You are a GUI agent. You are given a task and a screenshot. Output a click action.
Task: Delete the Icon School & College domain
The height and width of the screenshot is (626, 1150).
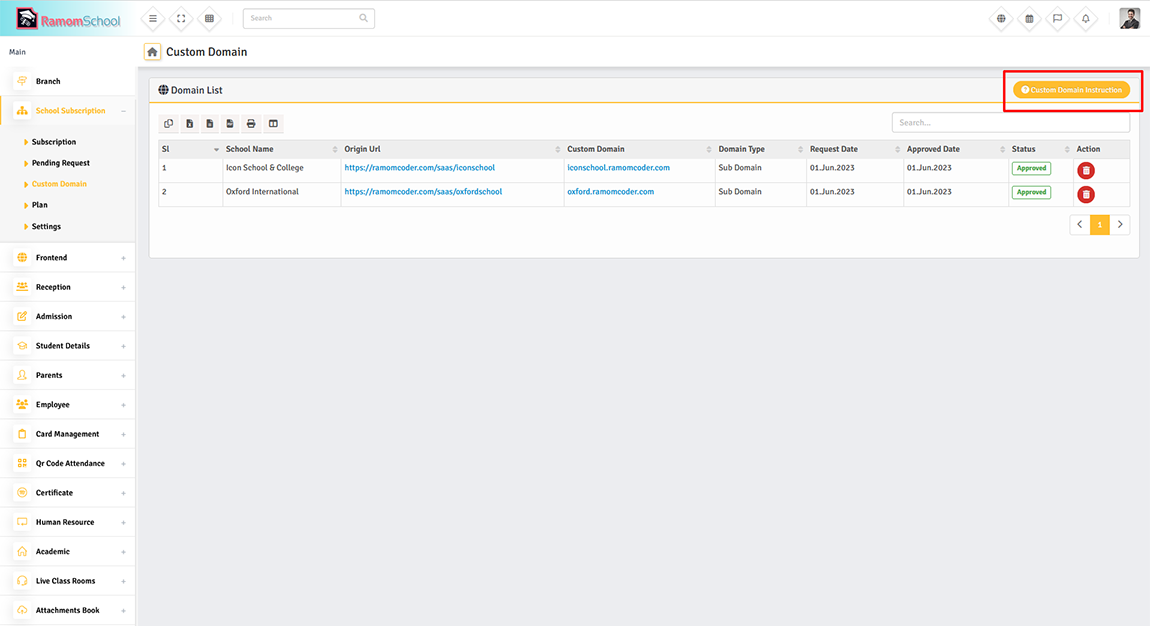click(x=1086, y=171)
